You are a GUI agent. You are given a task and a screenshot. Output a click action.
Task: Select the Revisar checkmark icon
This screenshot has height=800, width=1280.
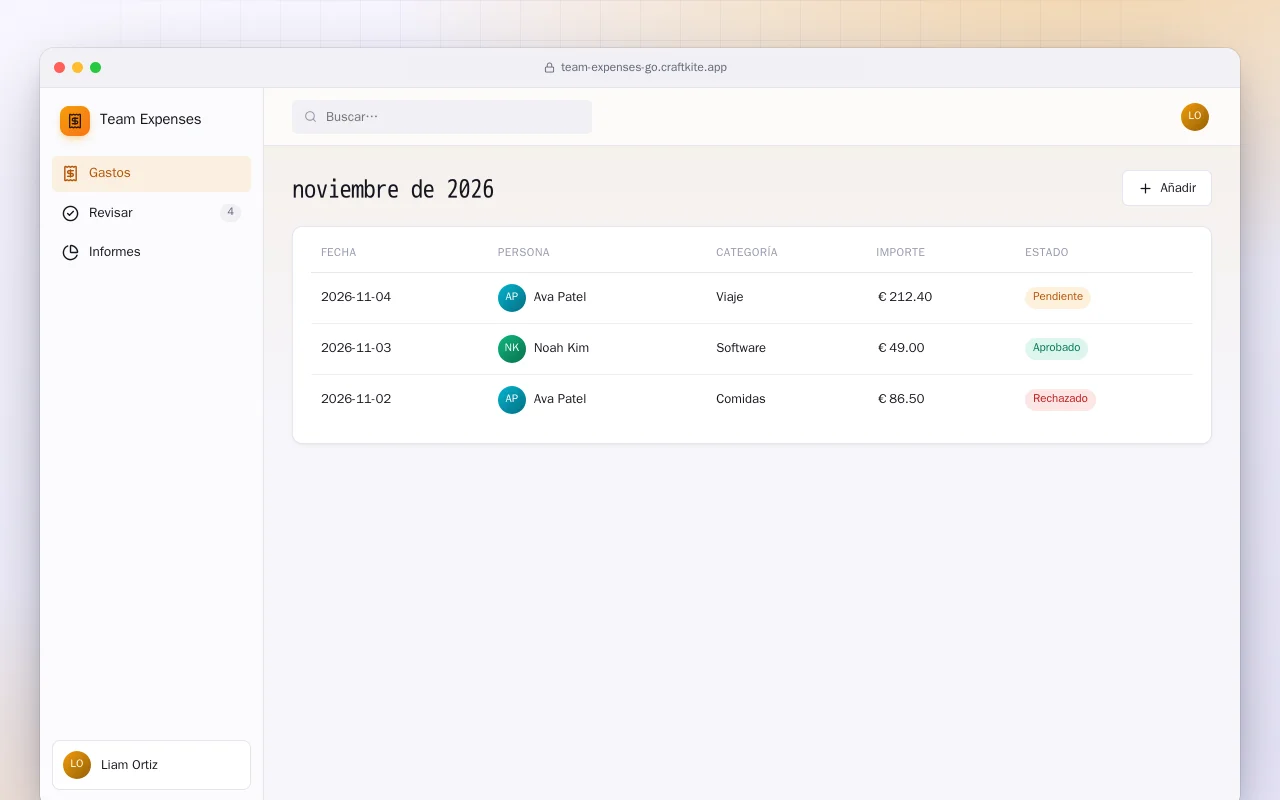click(x=70, y=213)
